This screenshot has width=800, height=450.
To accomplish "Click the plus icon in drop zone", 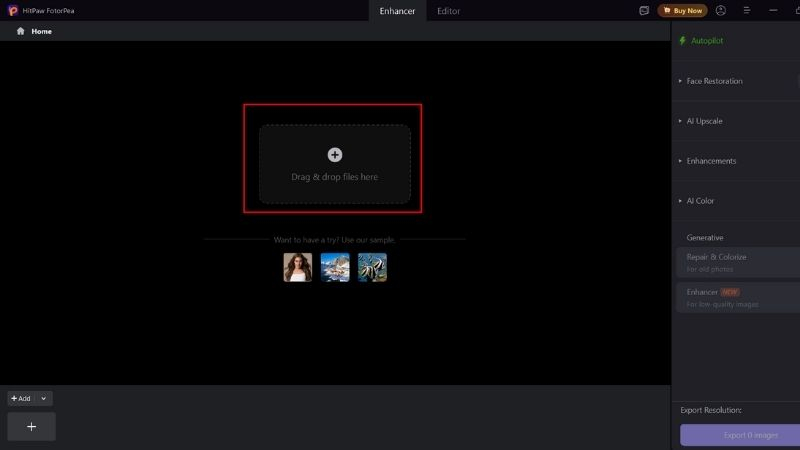I will (335, 155).
